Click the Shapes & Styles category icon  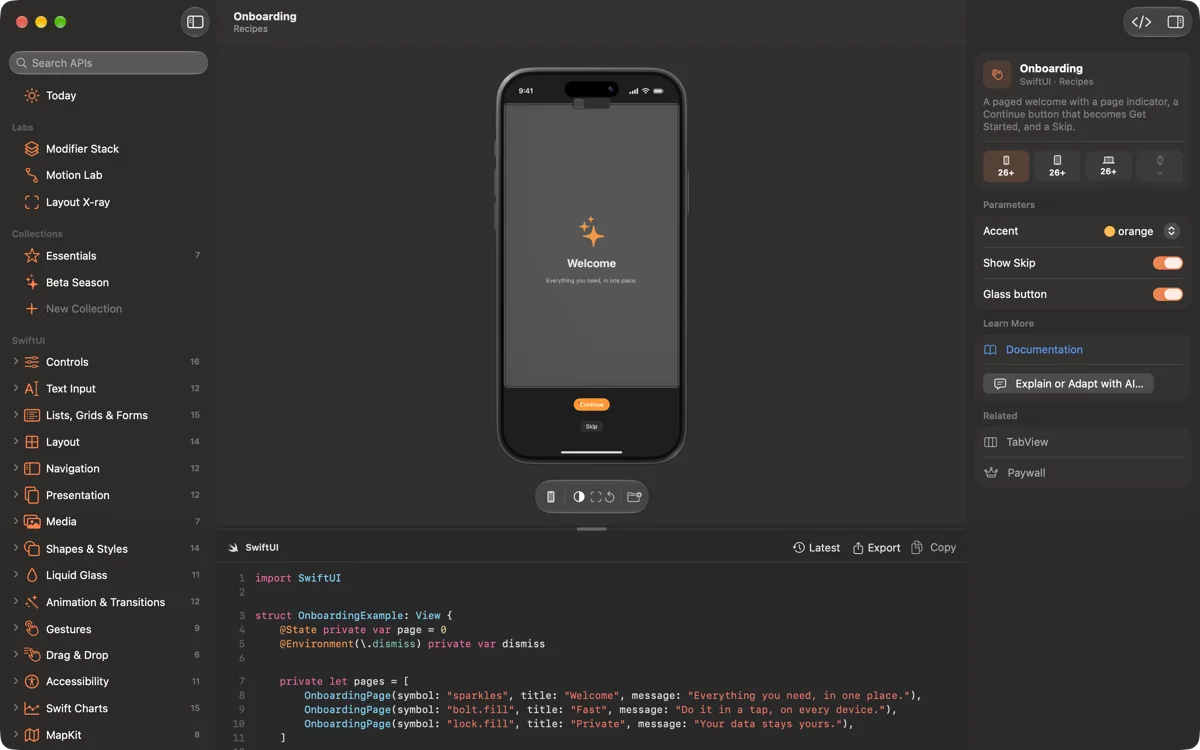(x=32, y=549)
